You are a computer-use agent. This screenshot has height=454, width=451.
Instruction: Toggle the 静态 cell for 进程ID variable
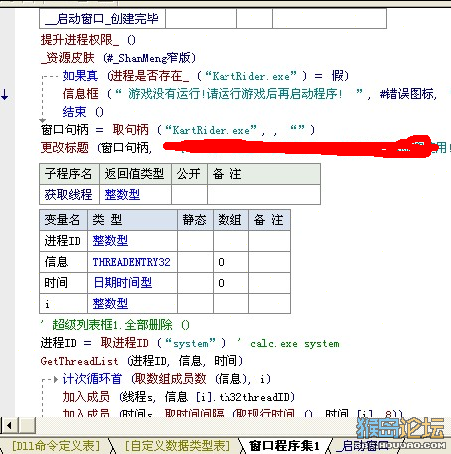click(x=195, y=241)
